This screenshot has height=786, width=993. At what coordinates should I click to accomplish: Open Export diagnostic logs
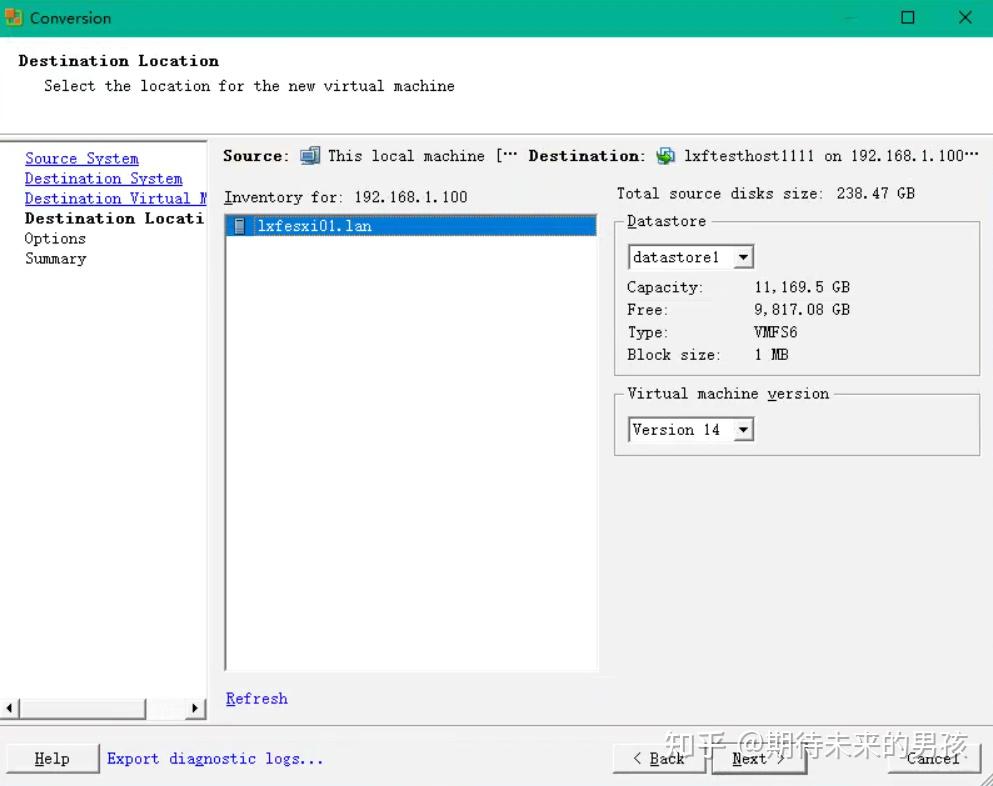216,758
